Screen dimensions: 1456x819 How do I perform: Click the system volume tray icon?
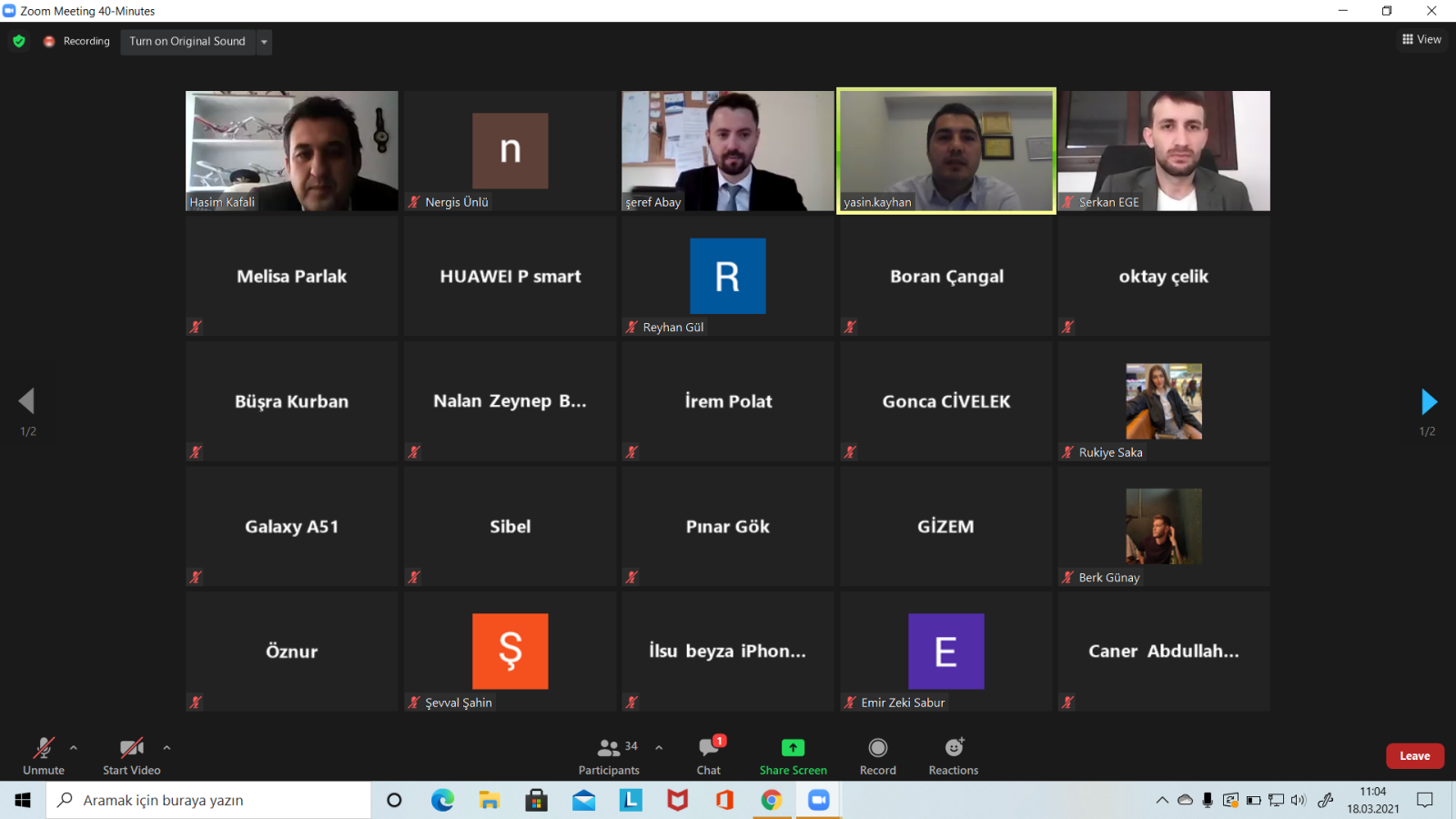coord(1299,800)
